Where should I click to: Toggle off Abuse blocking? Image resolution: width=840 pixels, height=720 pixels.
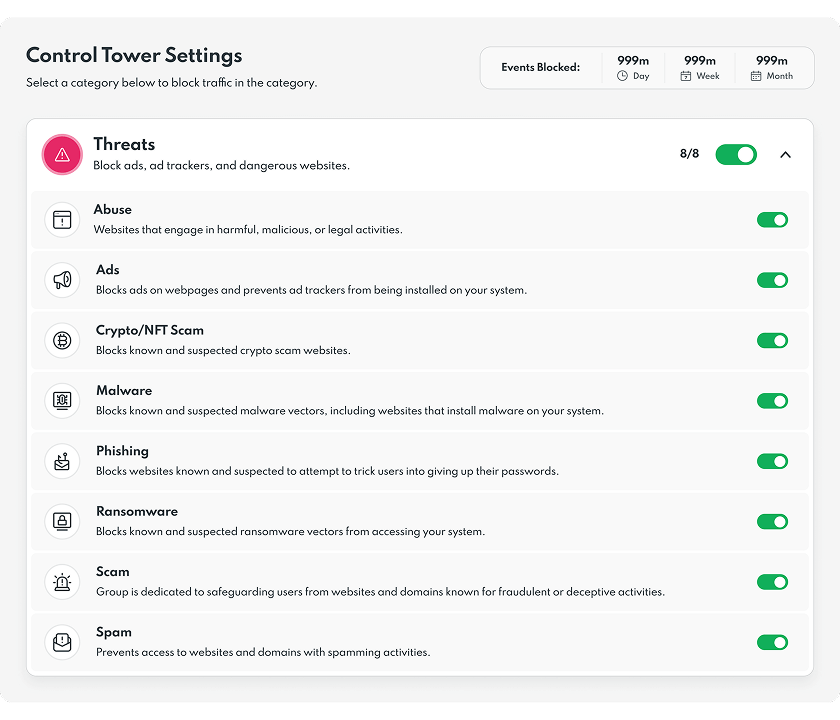pyautogui.click(x=772, y=219)
